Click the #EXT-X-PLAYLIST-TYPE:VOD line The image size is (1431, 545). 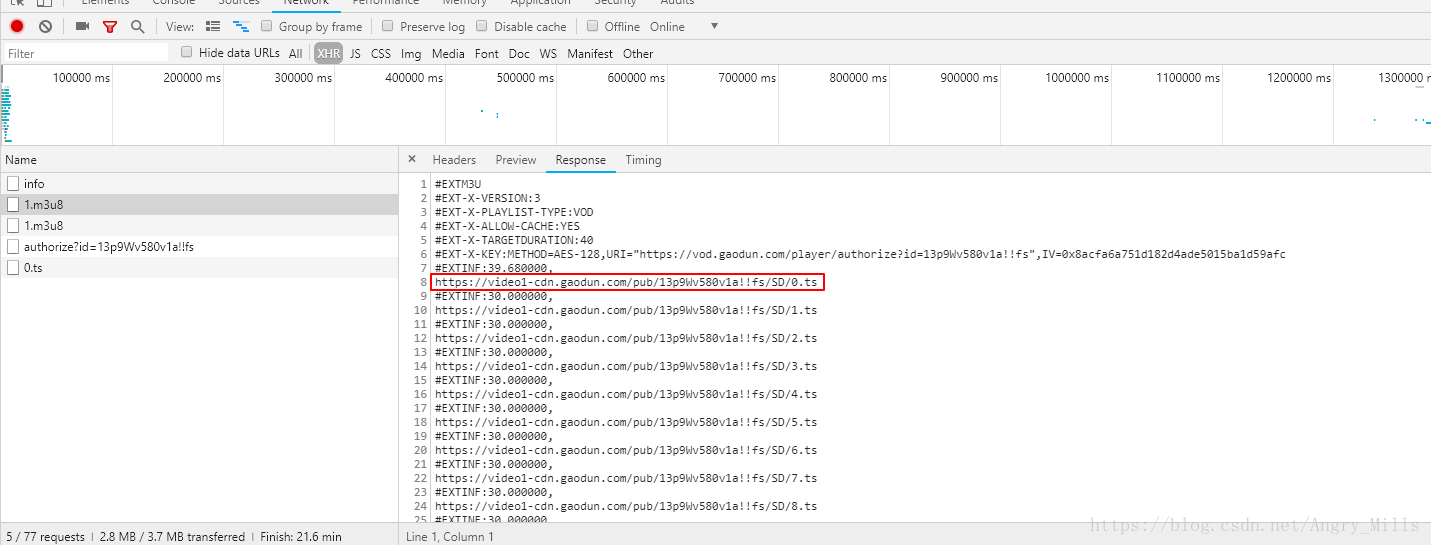point(514,213)
